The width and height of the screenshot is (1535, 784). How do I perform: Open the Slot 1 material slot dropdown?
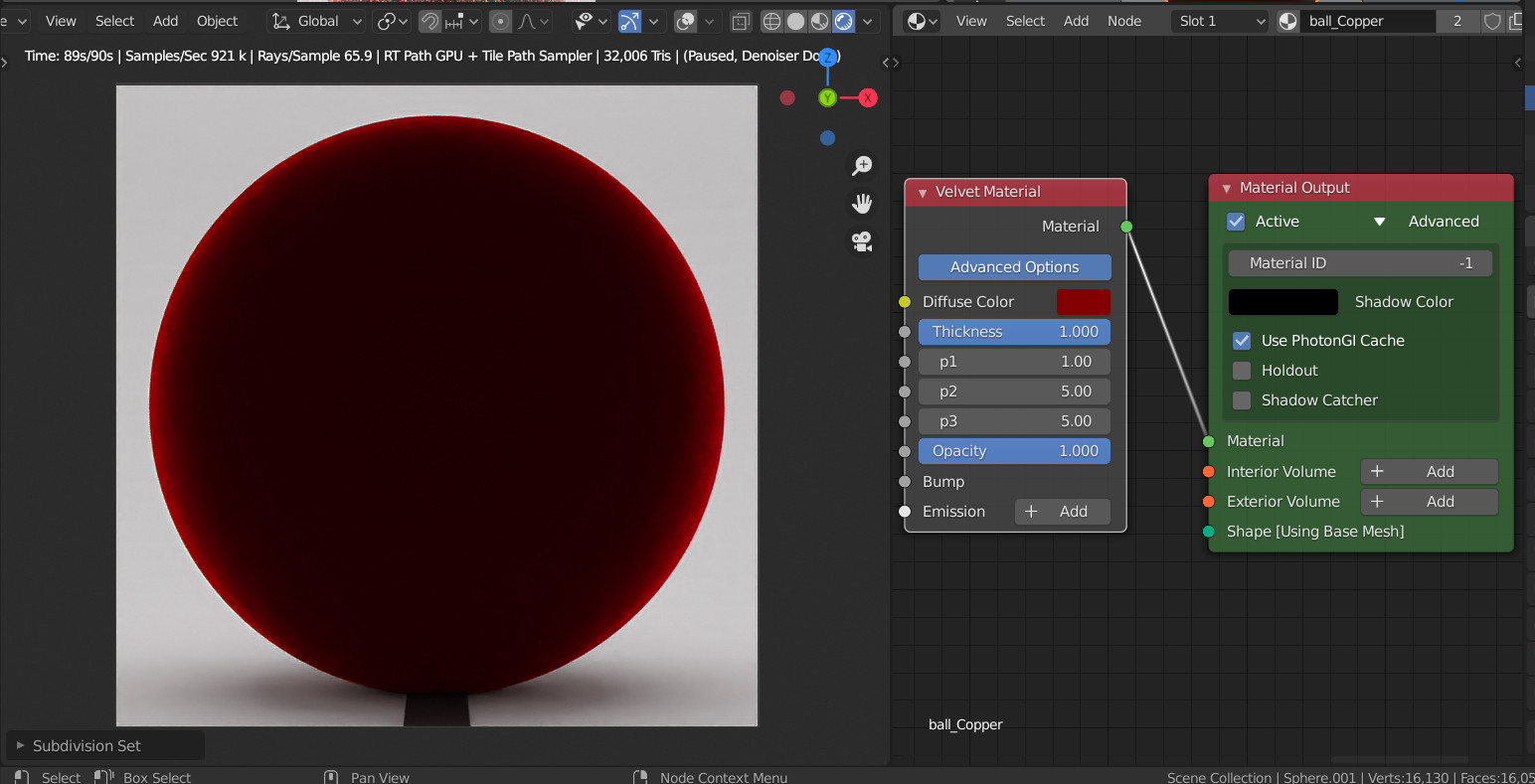click(x=1220, y=21)
